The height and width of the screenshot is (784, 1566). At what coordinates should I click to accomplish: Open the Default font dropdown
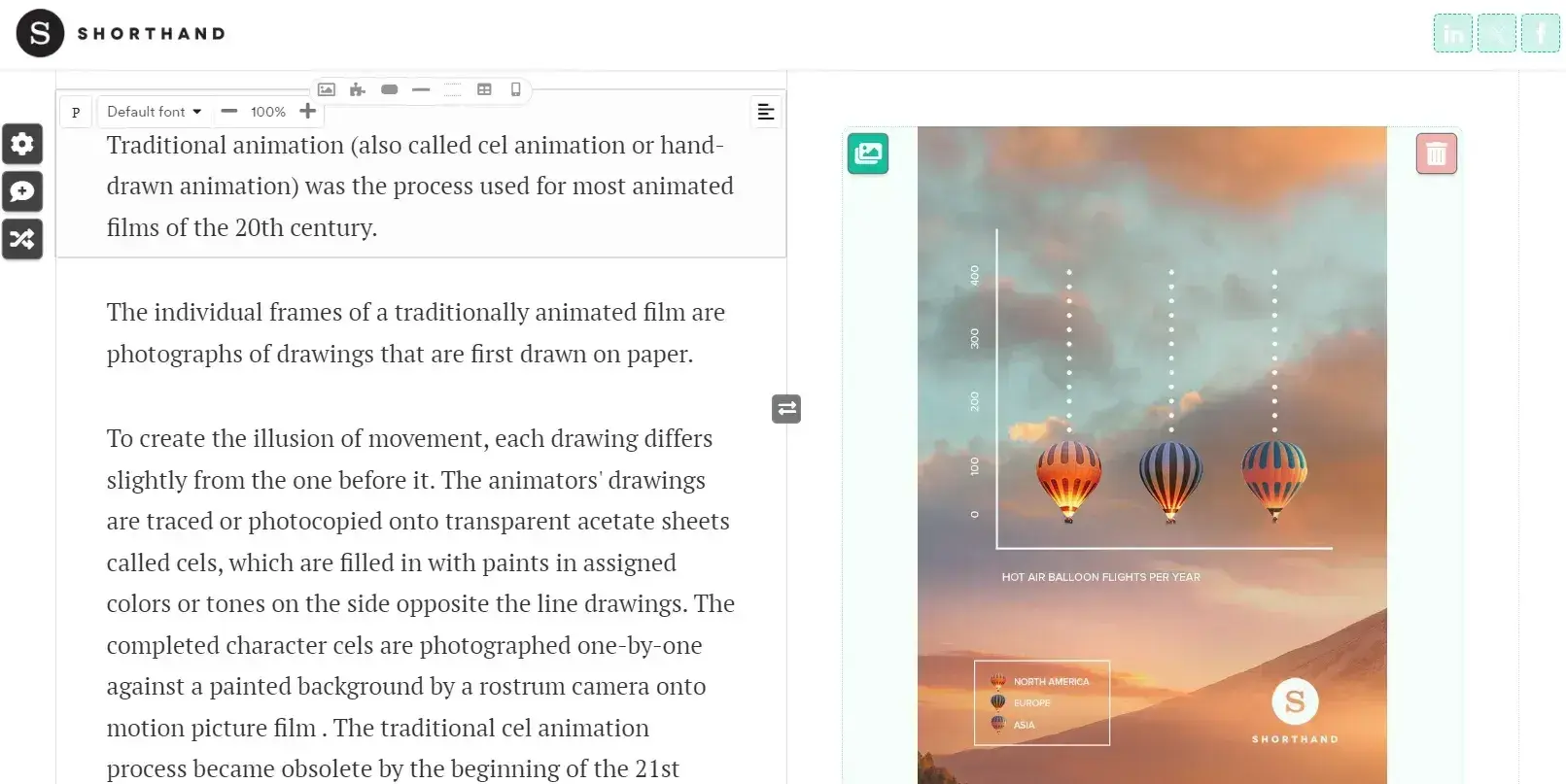click(x=155, y=112)
